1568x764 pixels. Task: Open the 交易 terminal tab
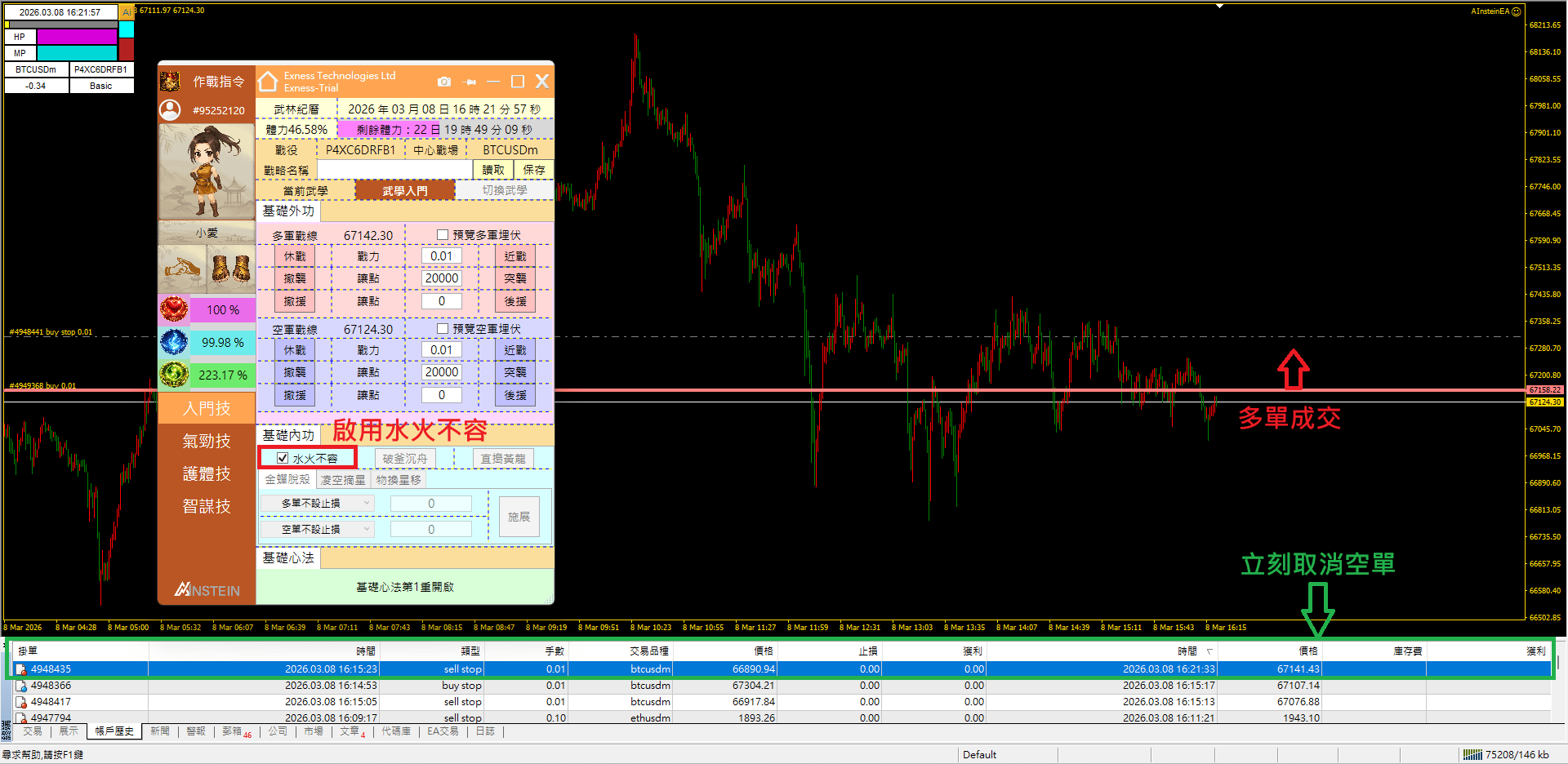pos(33,731)
